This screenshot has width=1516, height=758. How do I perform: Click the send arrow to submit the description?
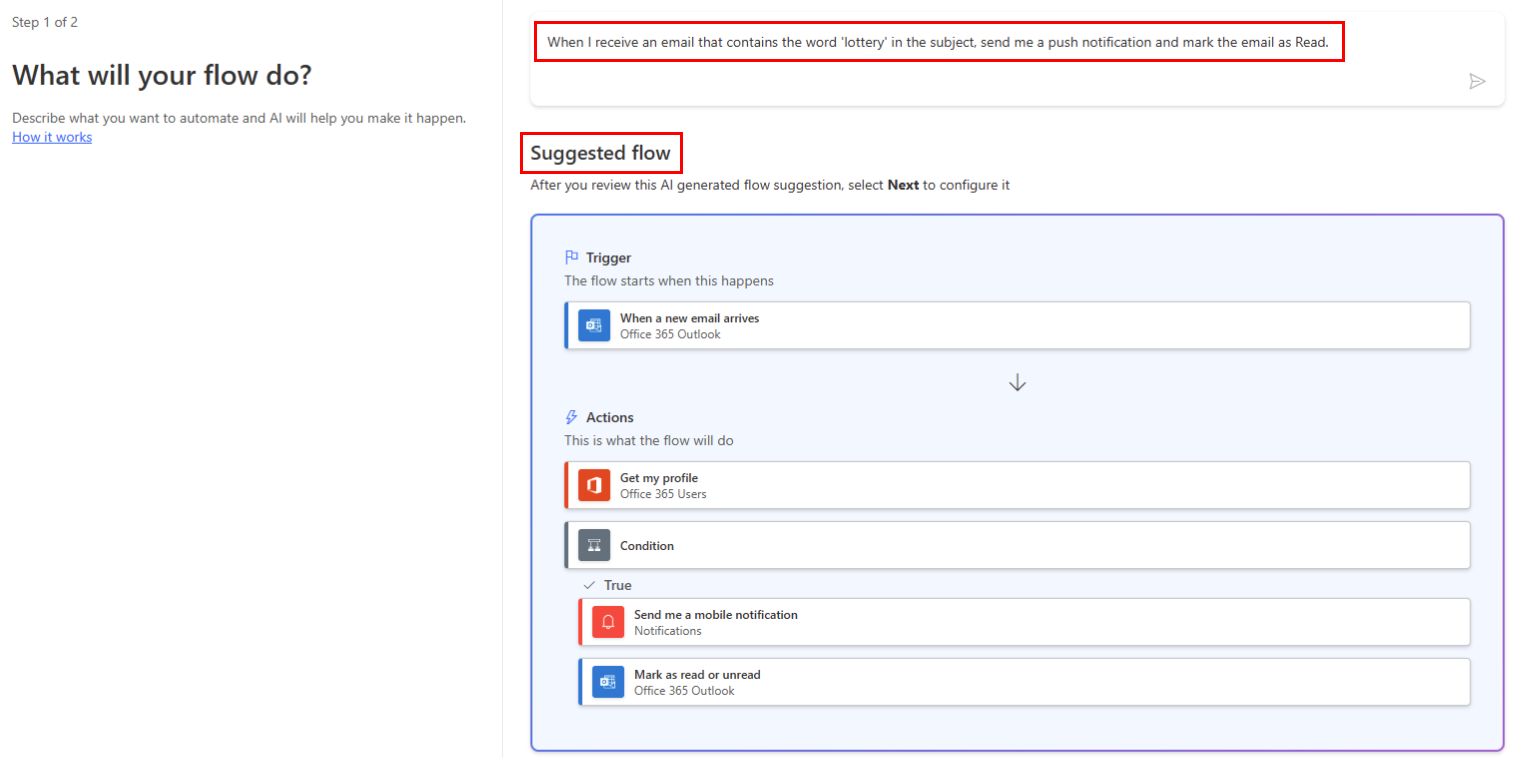pyautogui.click(x=1478, y=81)
